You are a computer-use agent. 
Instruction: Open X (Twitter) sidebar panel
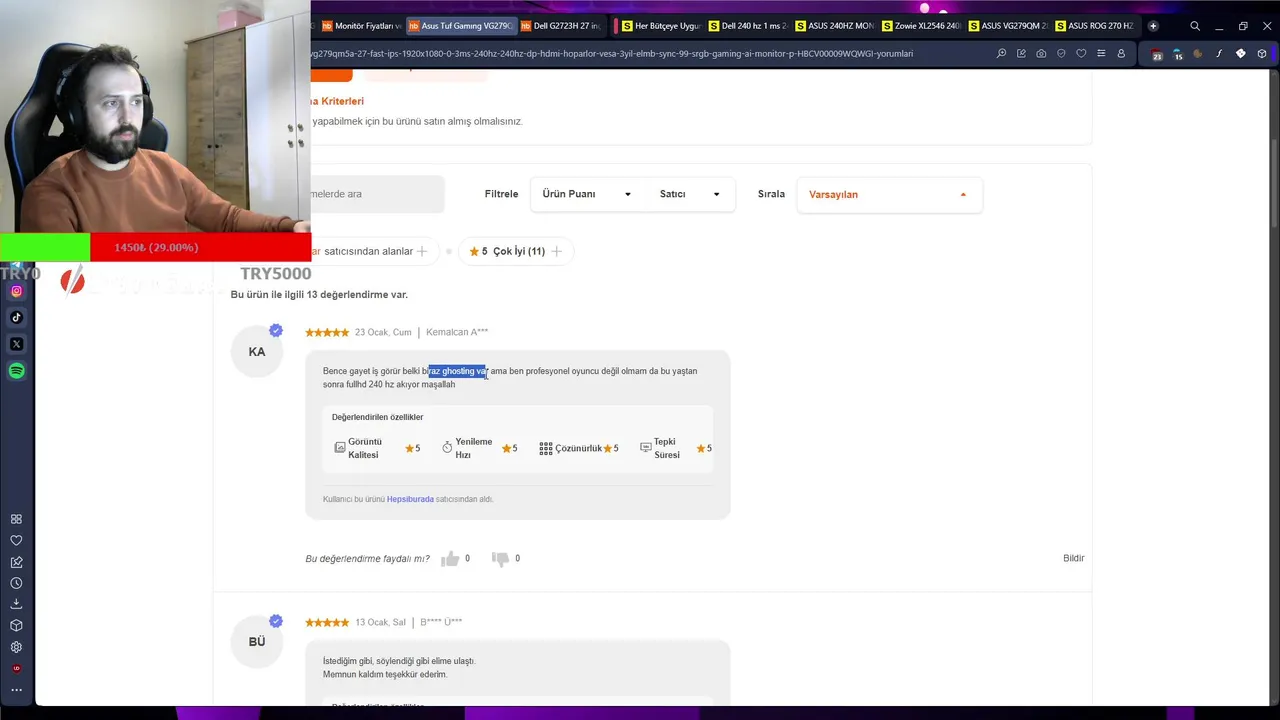click(16, 344)
